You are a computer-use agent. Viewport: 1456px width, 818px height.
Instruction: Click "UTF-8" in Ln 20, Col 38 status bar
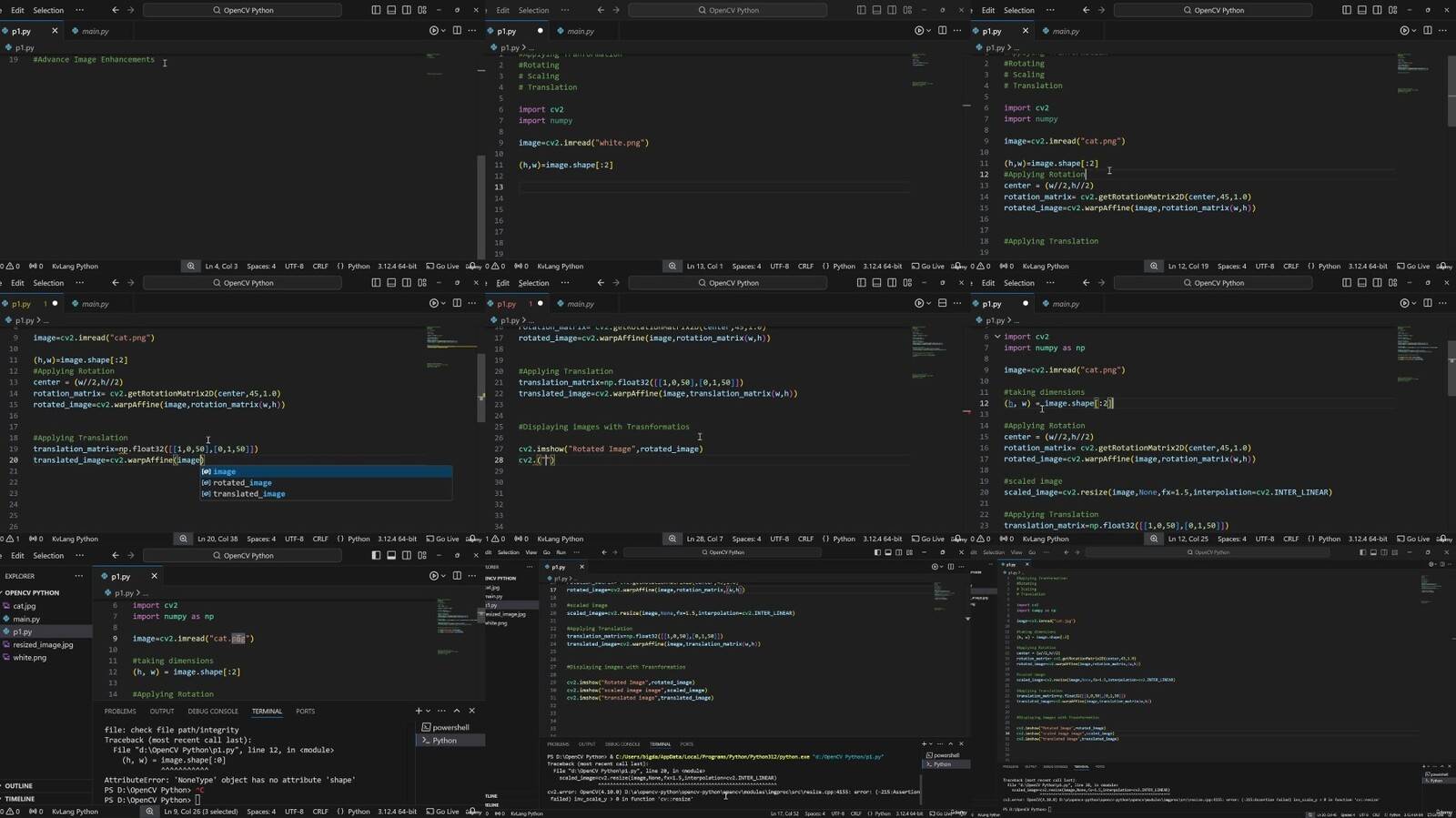click(x=294, y=539)
